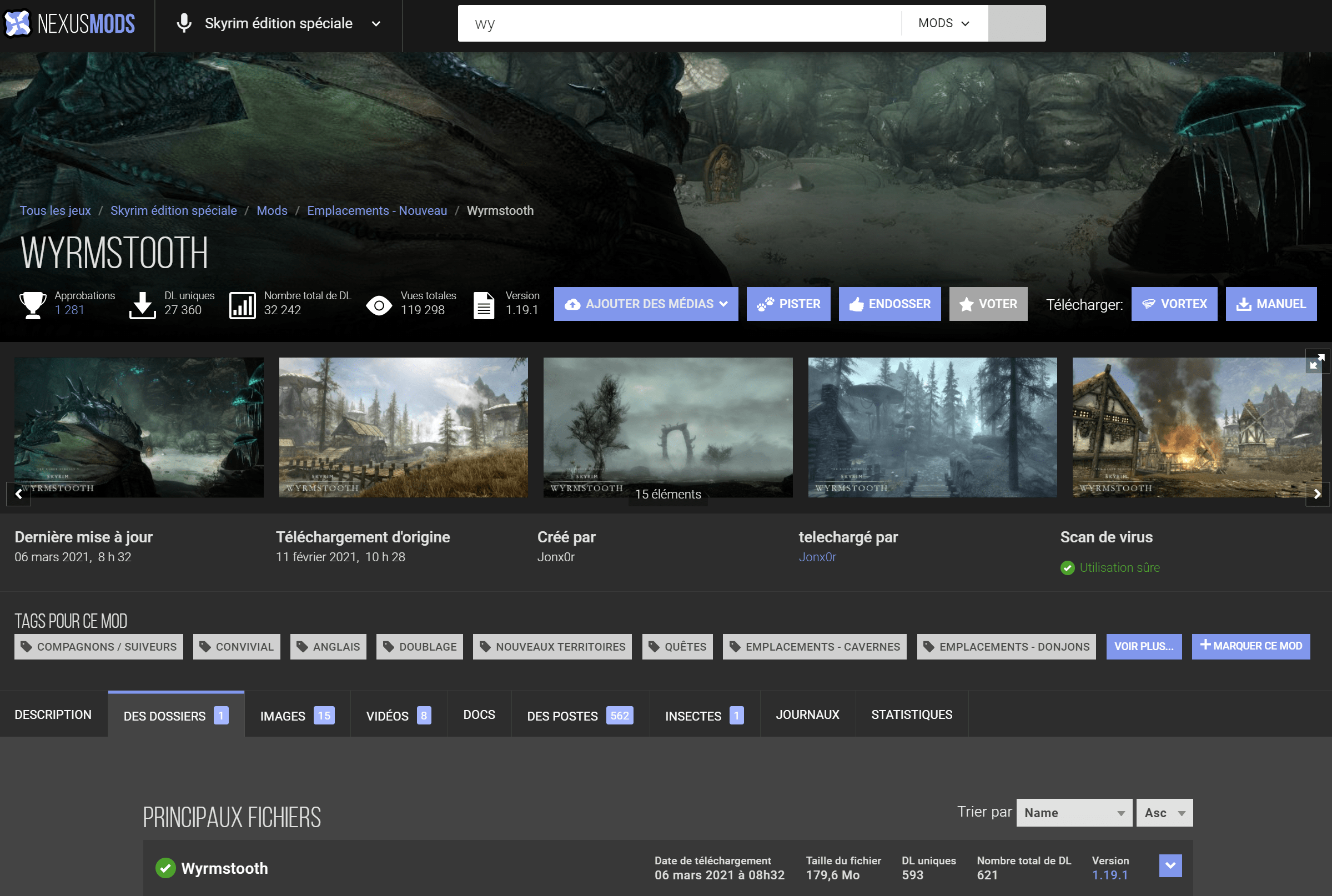Select the 'Emplacements - Cavernes' tag
The image size is (1332, 896).
pos(815,646)
